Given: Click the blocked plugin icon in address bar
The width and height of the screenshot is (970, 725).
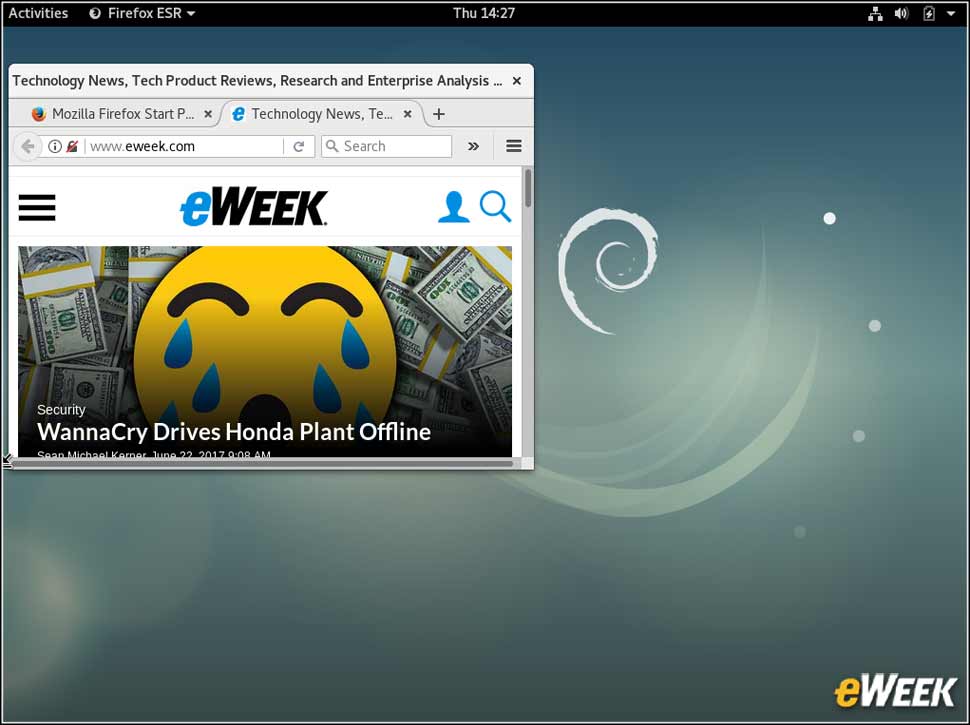Looking at the screenshot, I should tap(72, 147).
